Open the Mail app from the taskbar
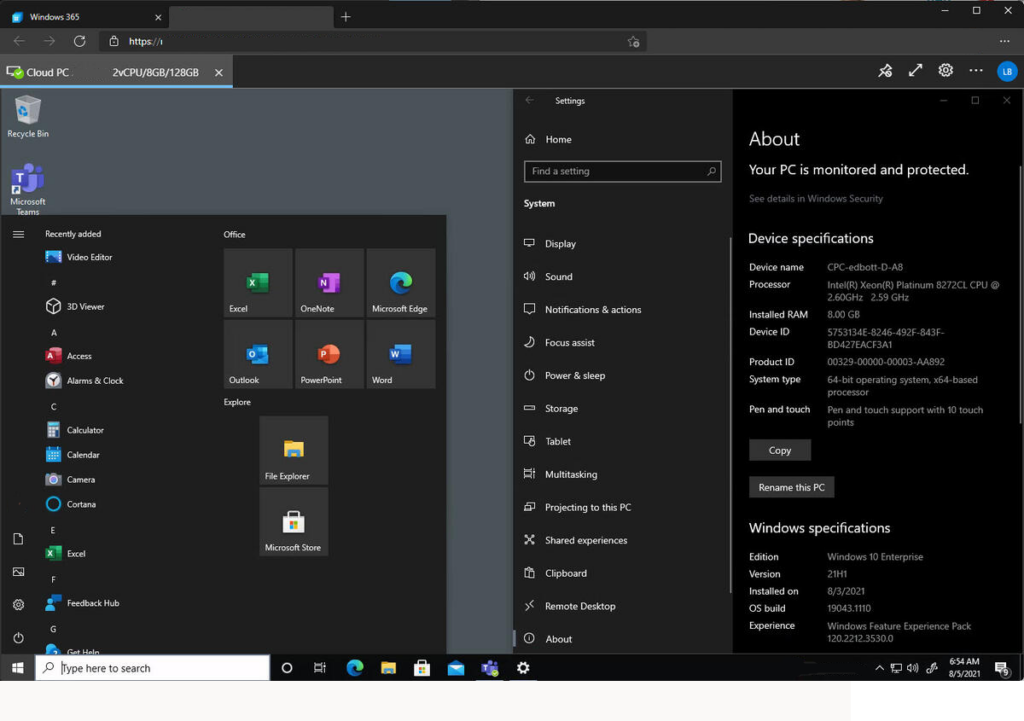1024x721 pixels. 456,668
